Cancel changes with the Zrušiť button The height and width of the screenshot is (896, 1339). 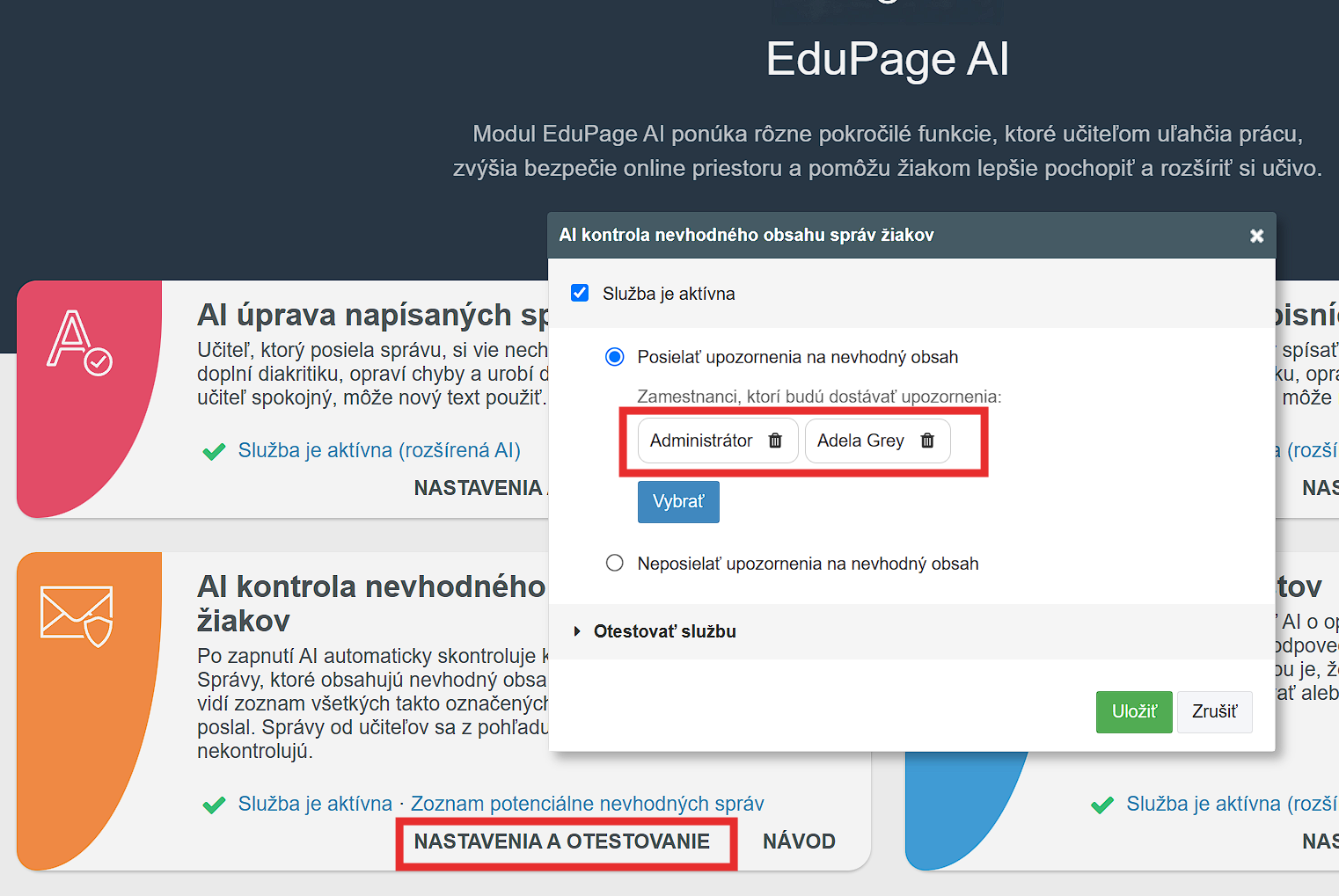click(x=1214, y=711)
